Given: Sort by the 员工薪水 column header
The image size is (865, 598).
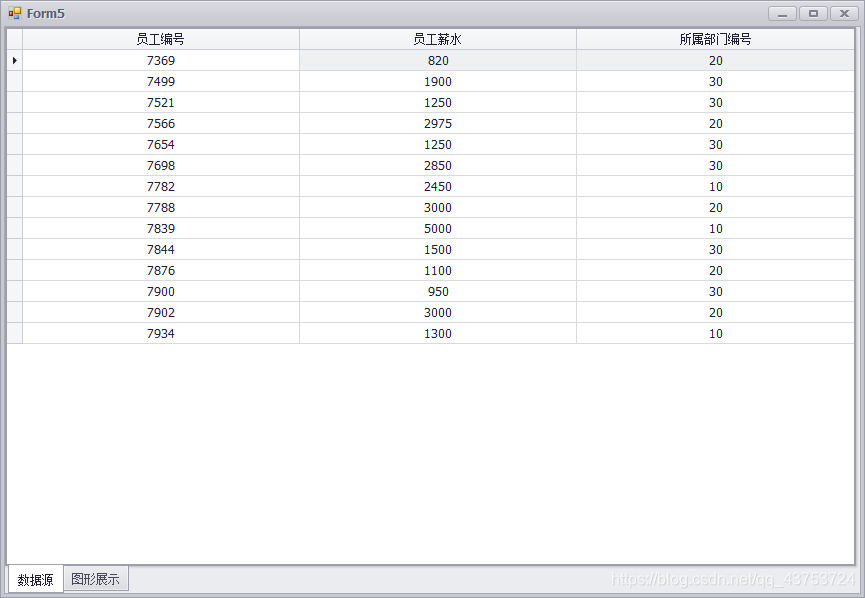Looking at the screenshot, I should click(x=437, y=39).
